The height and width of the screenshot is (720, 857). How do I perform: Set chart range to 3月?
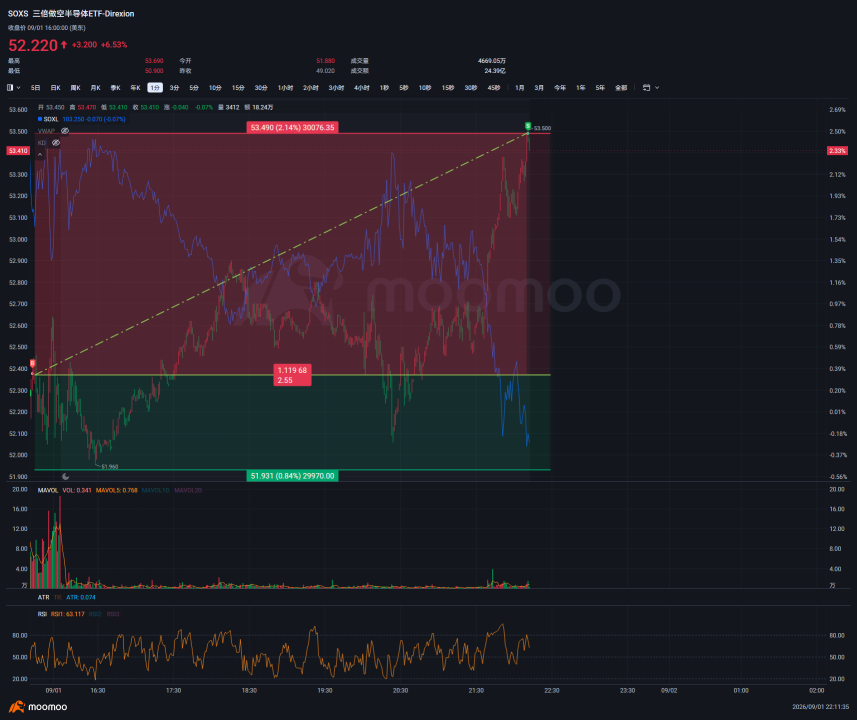[539, 87]
